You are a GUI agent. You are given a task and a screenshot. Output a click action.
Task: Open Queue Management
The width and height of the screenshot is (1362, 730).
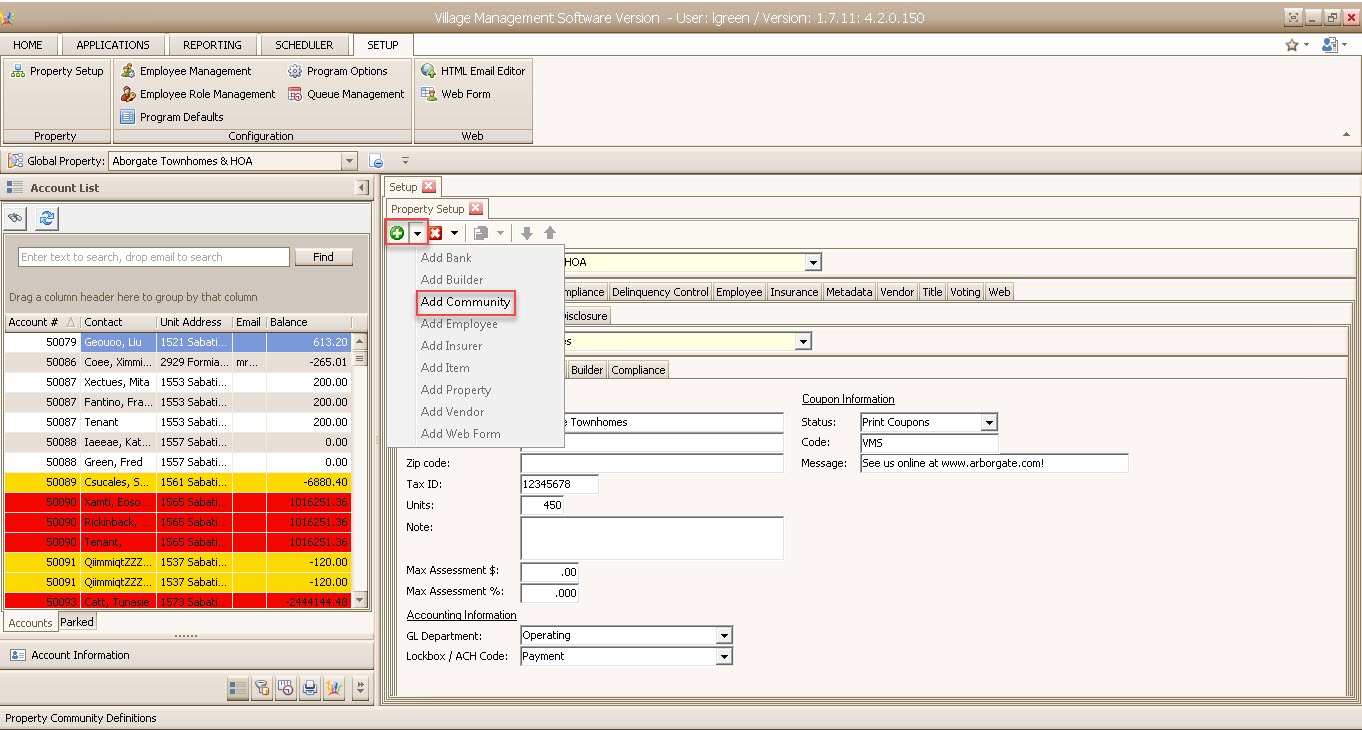click(346, 94)
